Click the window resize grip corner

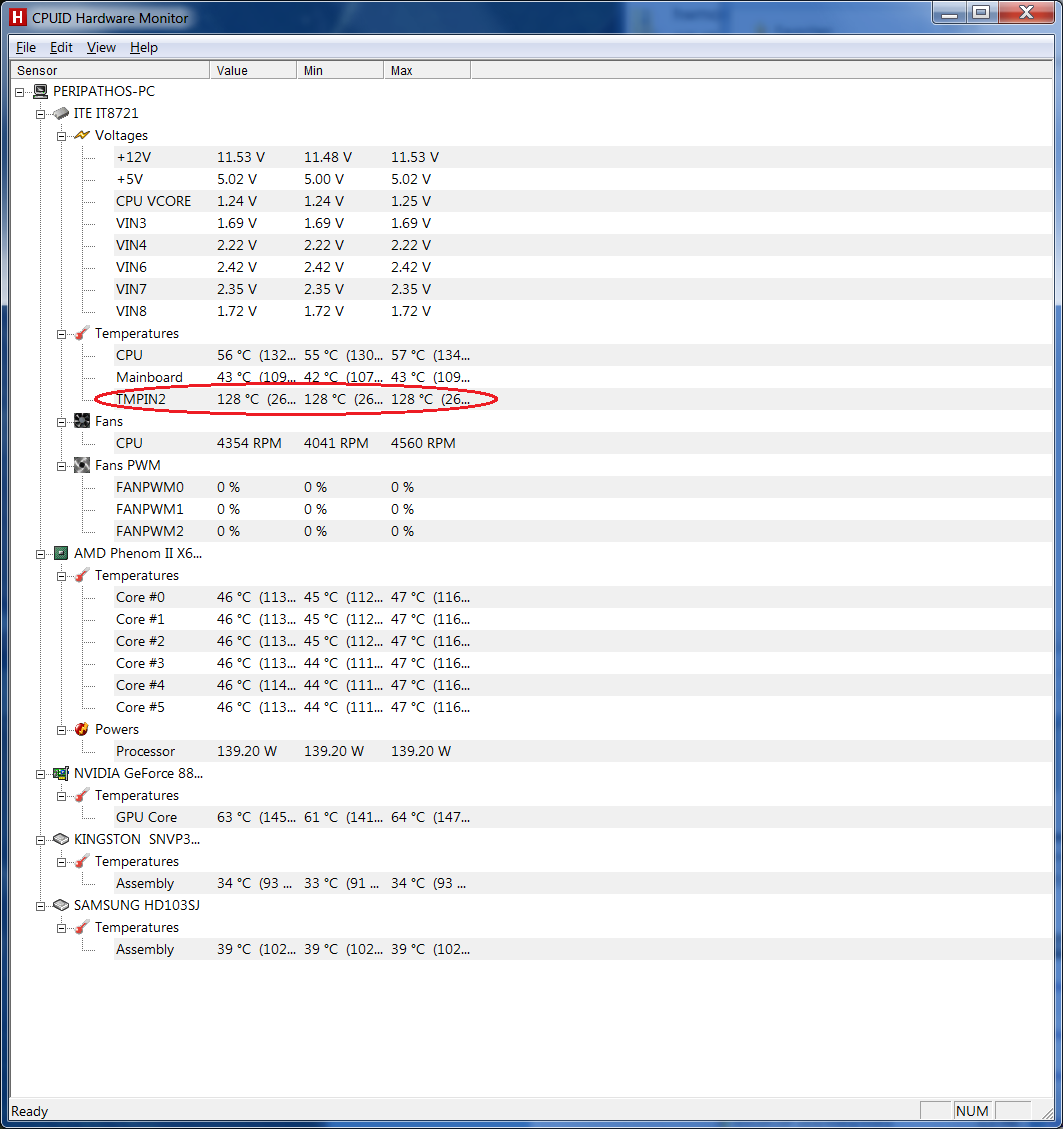coord(1046,1112)
